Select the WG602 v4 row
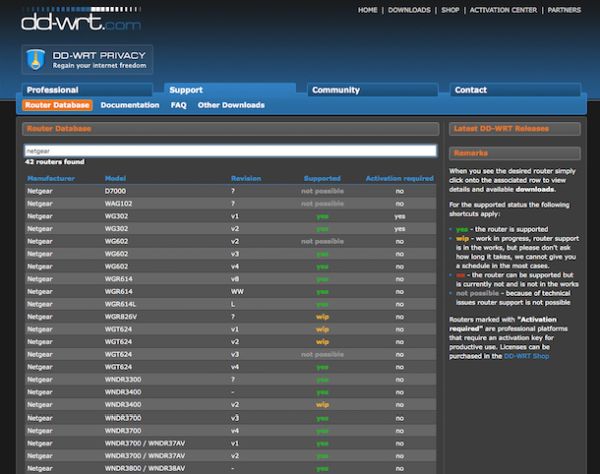The height and width of the screenshot is (474, 600). pos(230,267)
